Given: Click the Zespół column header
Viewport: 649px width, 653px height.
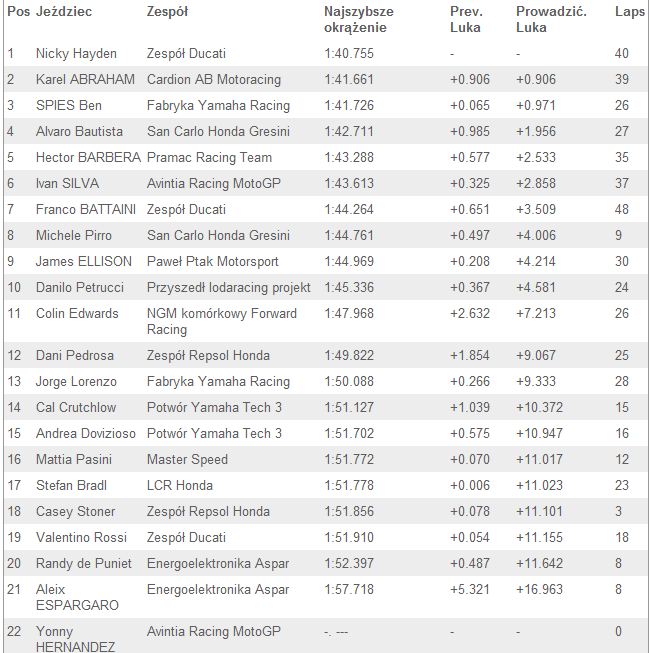Looking at the screenshot, I should coord(167,11).
